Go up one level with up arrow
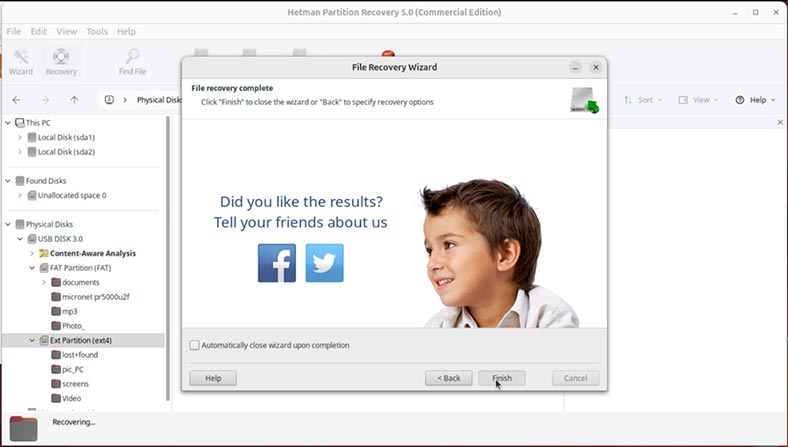The height and width of the screenshot is (447, 788). 74,100
